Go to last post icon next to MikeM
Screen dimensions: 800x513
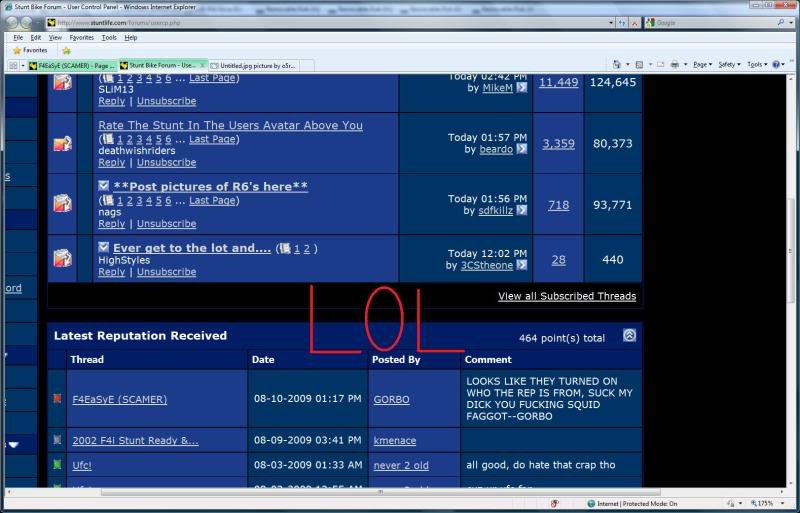pyautogui.click(x=521, y=88)
